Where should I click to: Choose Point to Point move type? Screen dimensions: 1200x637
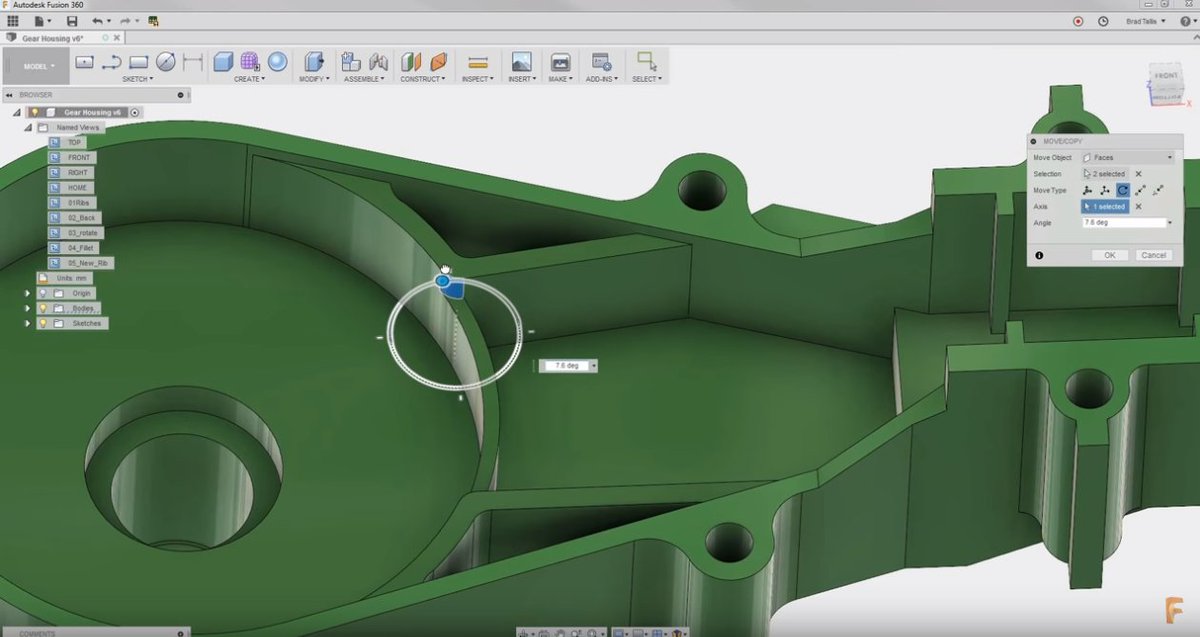1141,190
